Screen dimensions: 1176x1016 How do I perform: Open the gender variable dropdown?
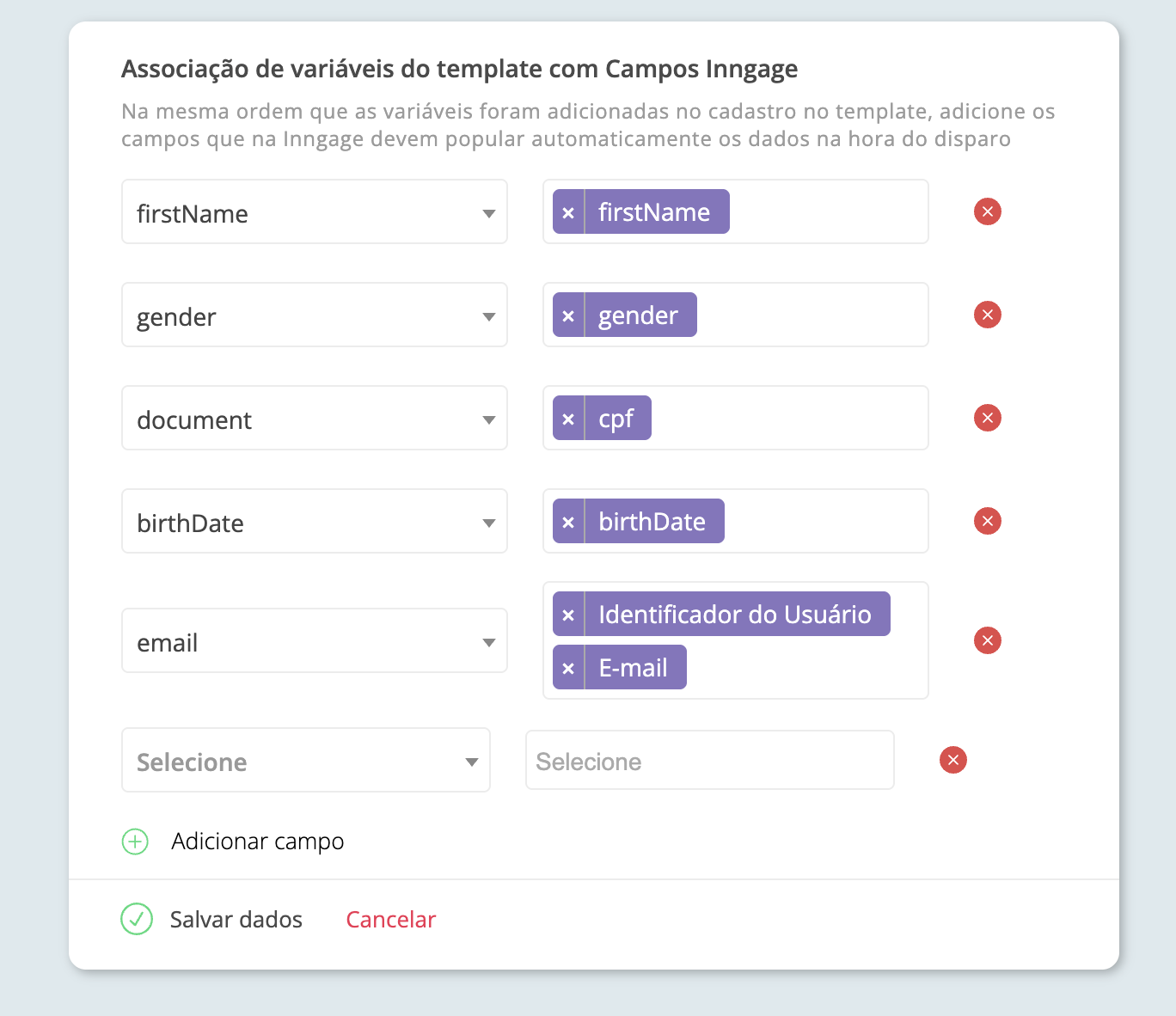click(x=315, y=315)
